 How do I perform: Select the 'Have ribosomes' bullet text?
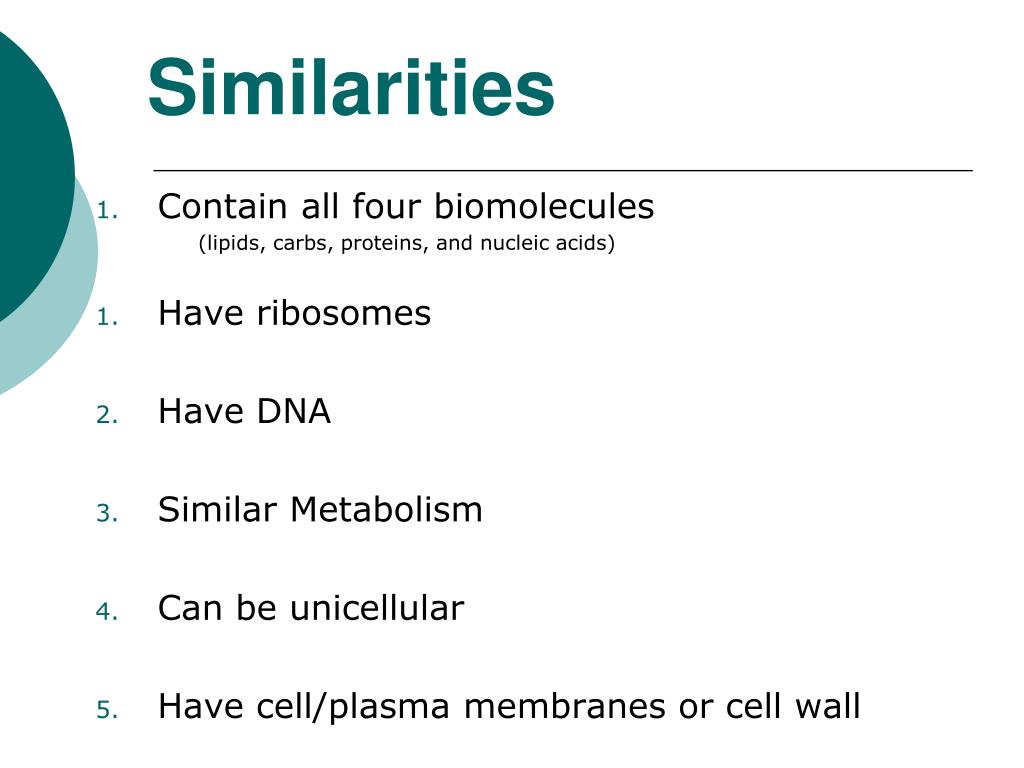click(295, 313)
